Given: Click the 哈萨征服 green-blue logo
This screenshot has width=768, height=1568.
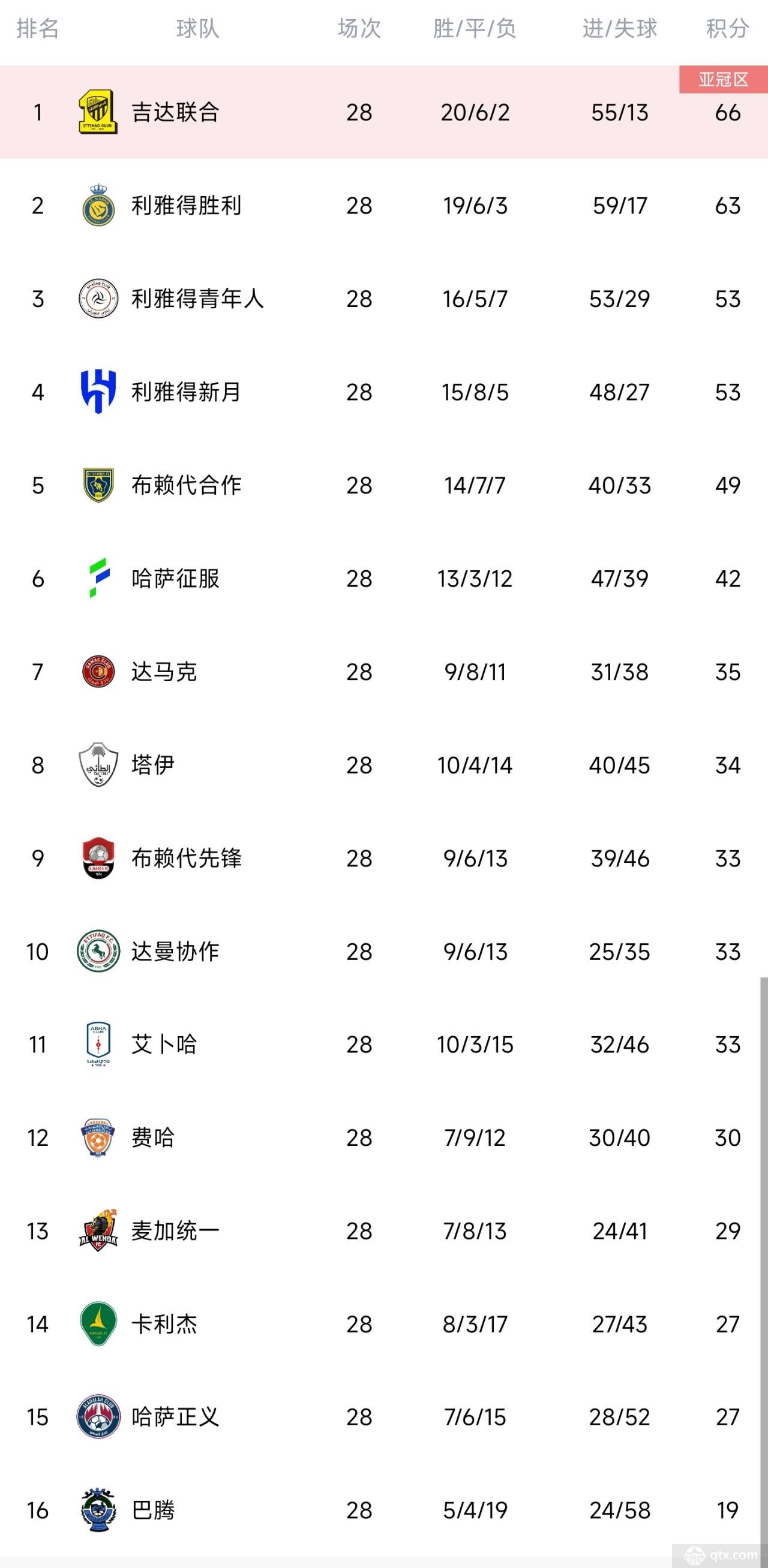Looking at the screenshot, I should [x=99, y=577].
